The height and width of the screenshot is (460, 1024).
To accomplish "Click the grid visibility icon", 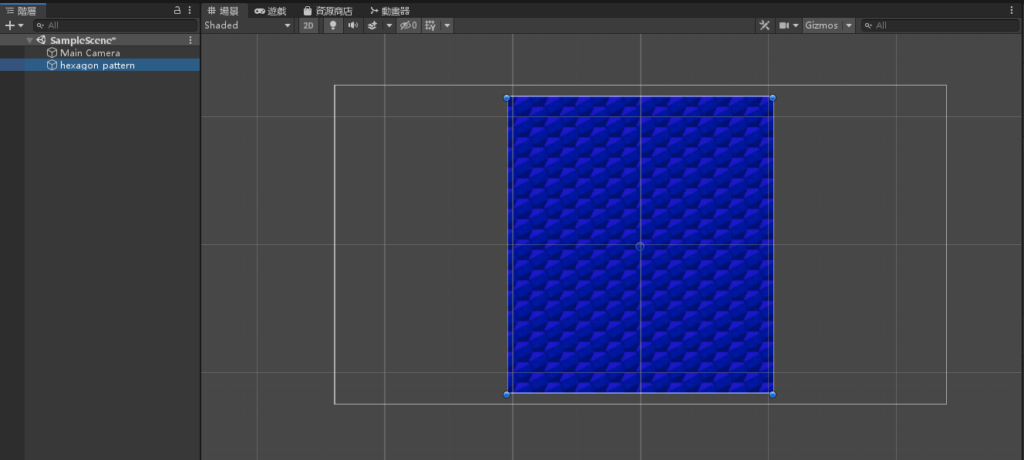I will pyautogui.click(x=430, y=25).
